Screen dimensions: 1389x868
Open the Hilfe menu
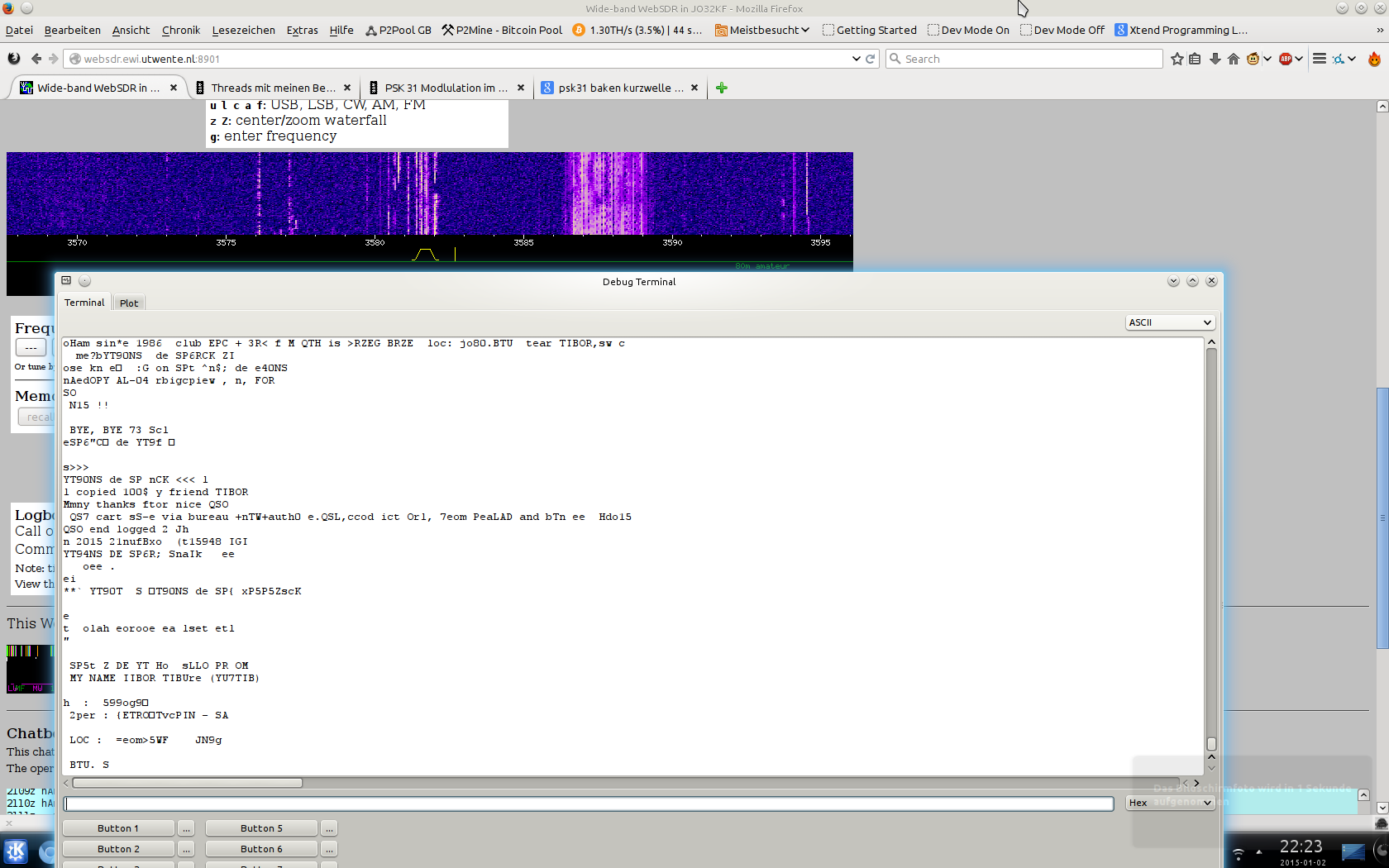point(341,30)
